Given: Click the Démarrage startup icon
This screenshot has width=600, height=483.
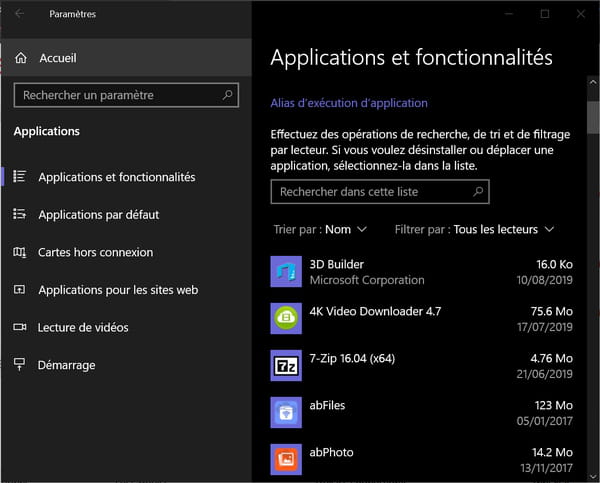Looking at the screenshot, I should (20, 364).
